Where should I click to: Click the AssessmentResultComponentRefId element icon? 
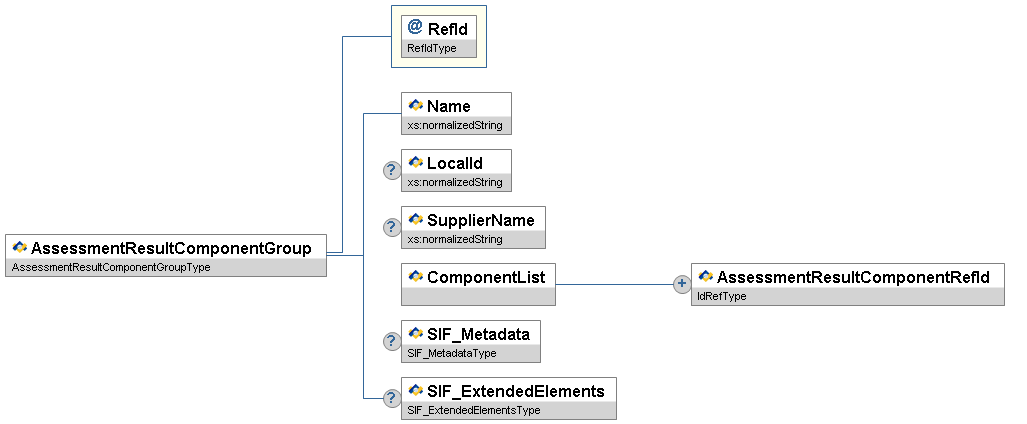pos(705,276)
